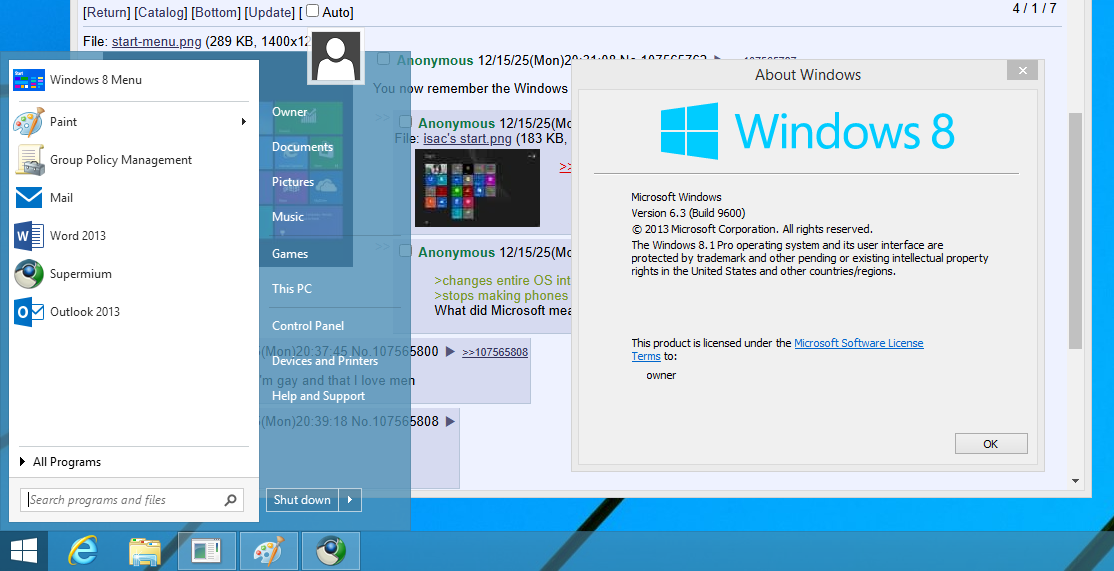Open Internet Explorer from the taskbar
This screenshot has width=1114, height=571.
pyautogui.click(x=83, y=551)
